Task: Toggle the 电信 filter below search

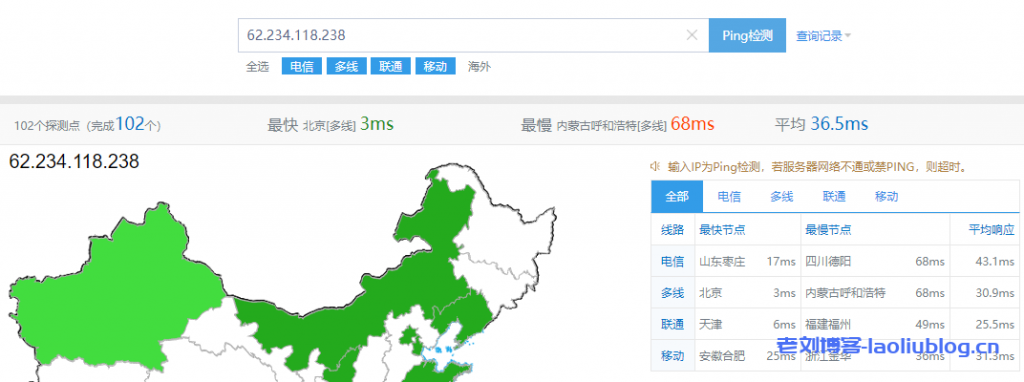Action: coord(302,67)
